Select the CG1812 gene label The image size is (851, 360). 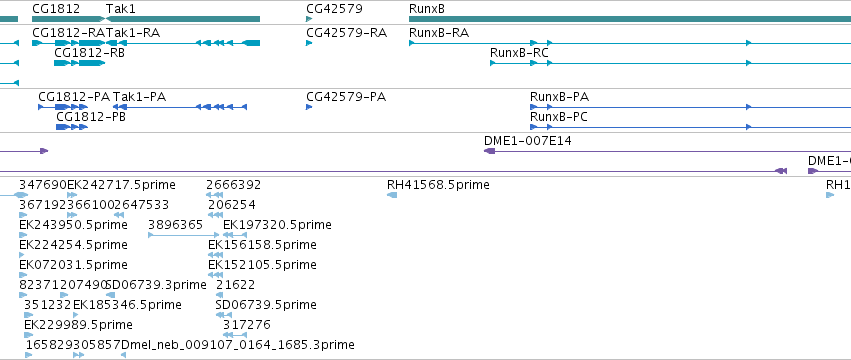click(x=56, y=9)
